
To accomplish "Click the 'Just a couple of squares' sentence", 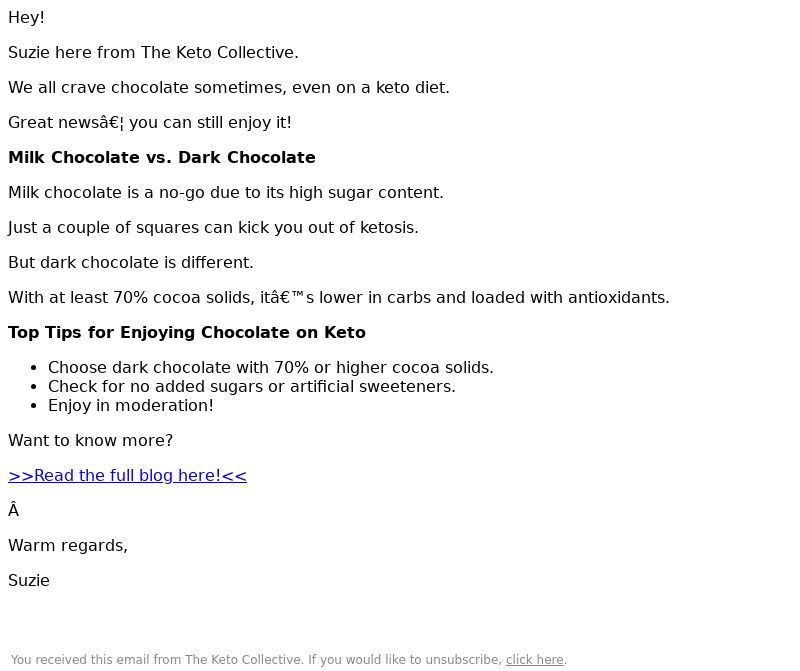I will [x=213, y=228].
